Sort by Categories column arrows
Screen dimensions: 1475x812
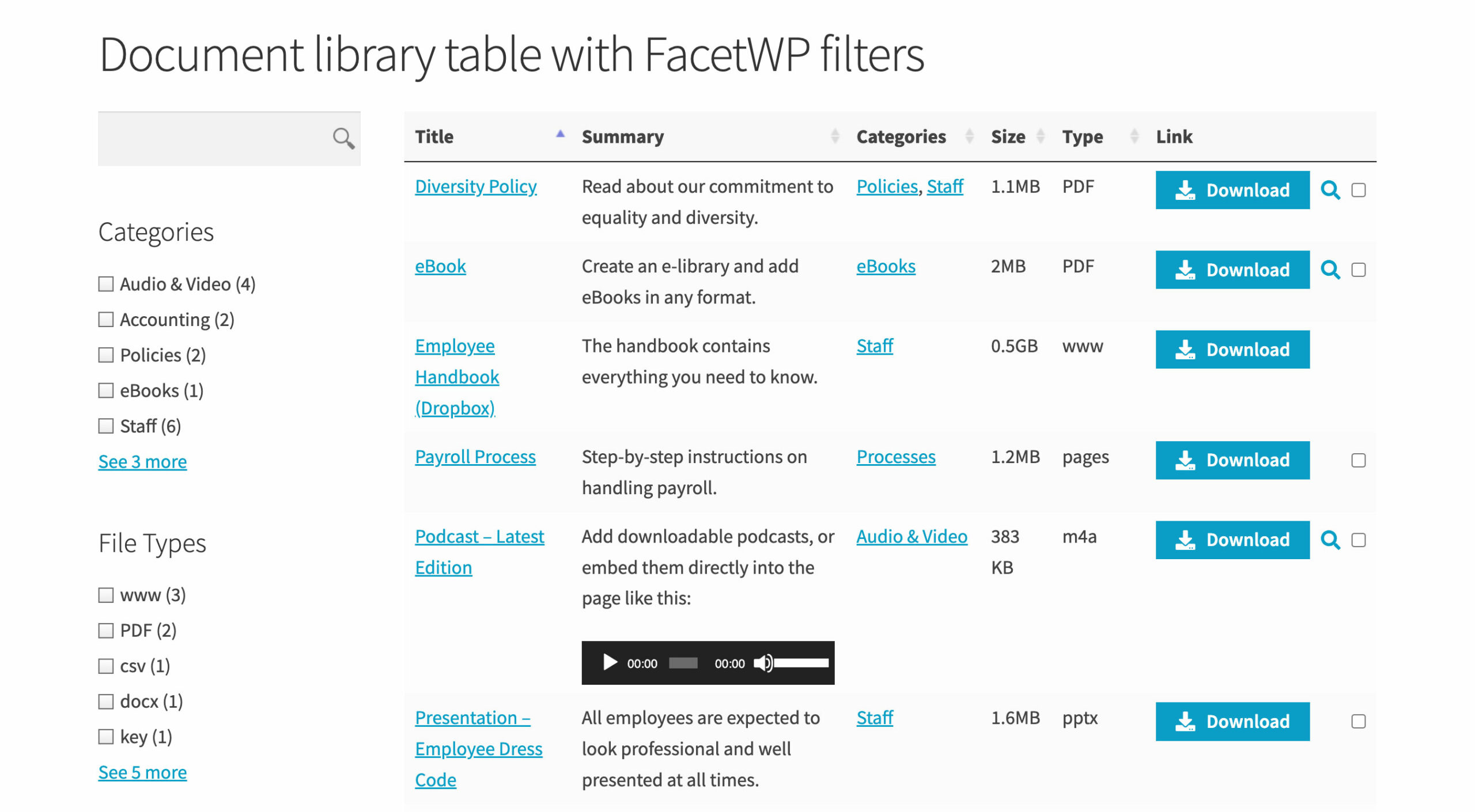969,136
